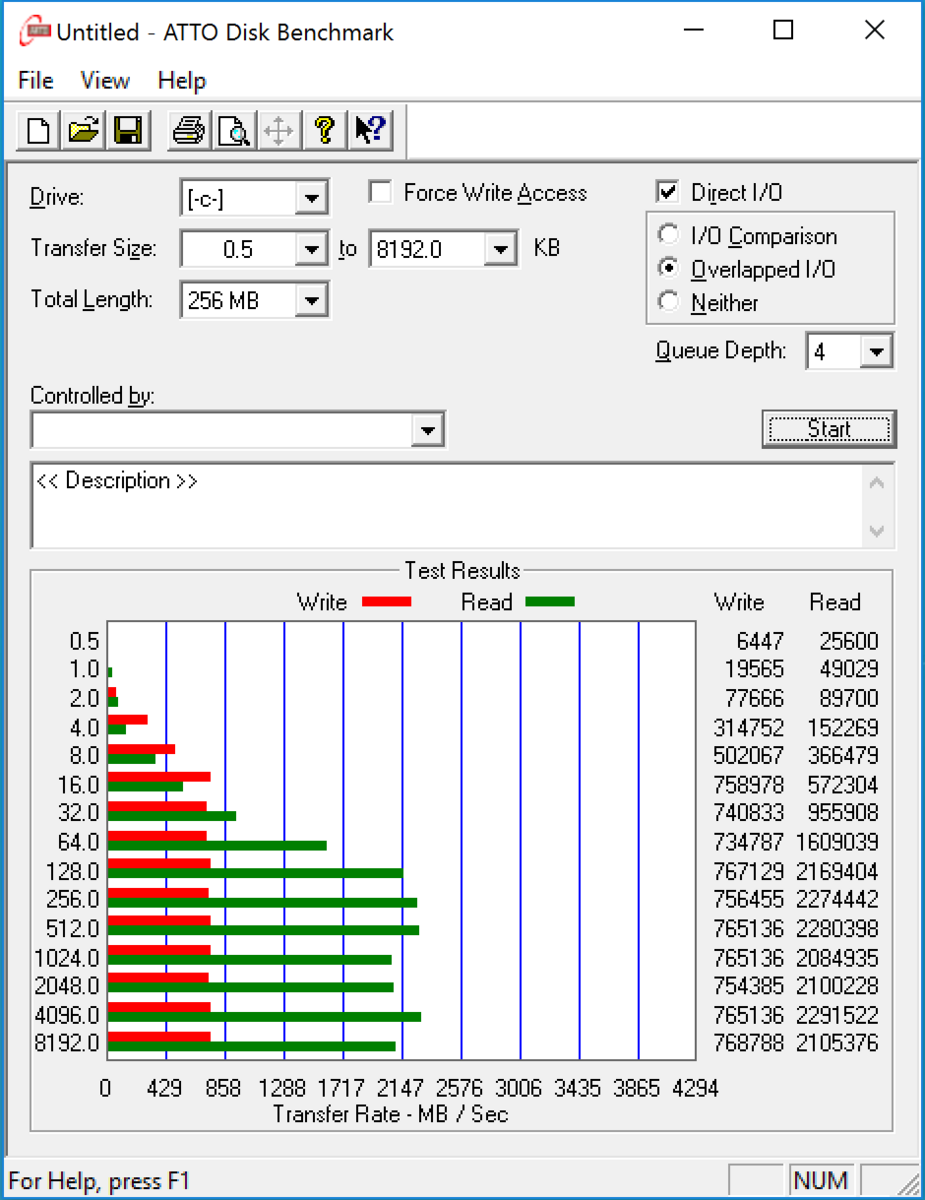Open the View menu
The width and height of the screenshot is (925, 1200).
point(105,81)
